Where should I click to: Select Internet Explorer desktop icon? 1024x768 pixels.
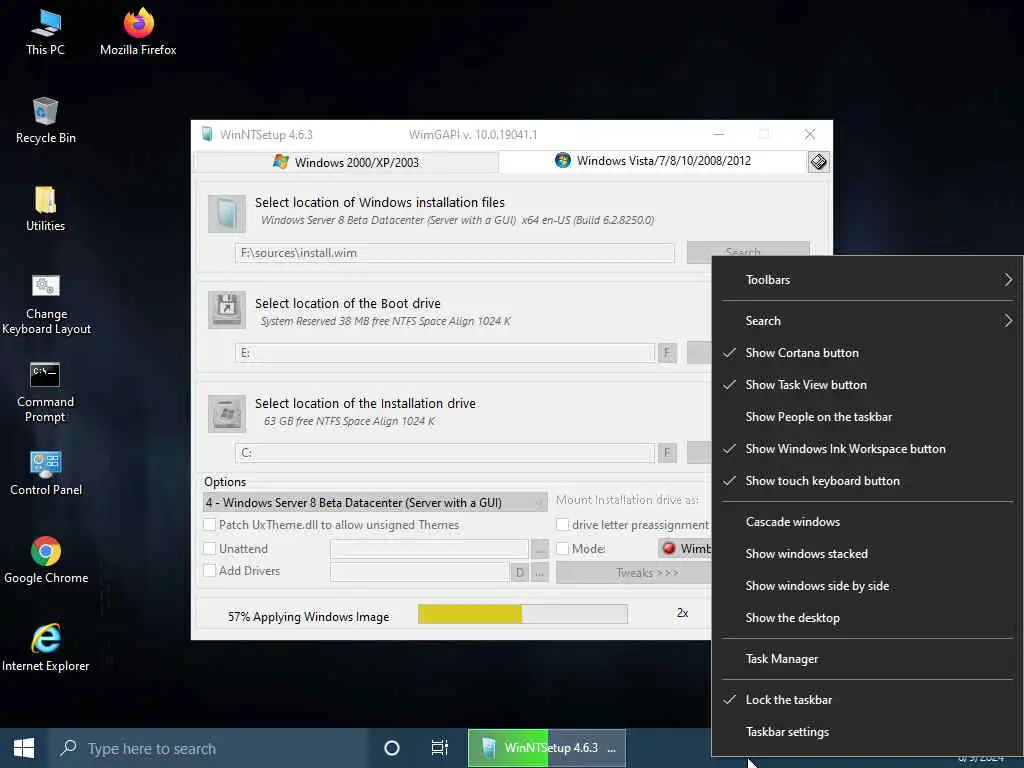tap(46, 648)
